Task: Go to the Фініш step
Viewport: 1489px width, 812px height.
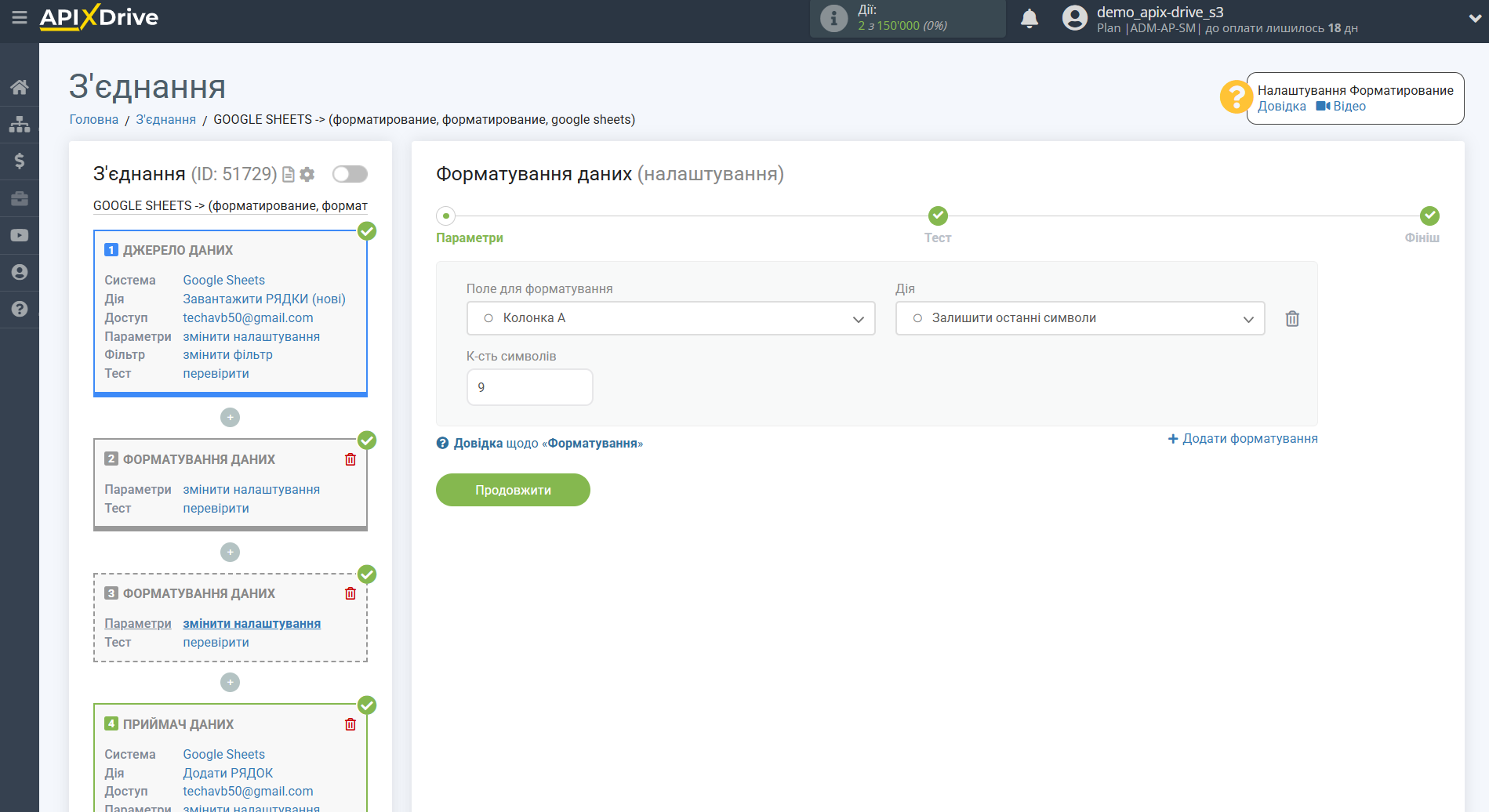Action: pyautogui.click(x=1422, y=237)
